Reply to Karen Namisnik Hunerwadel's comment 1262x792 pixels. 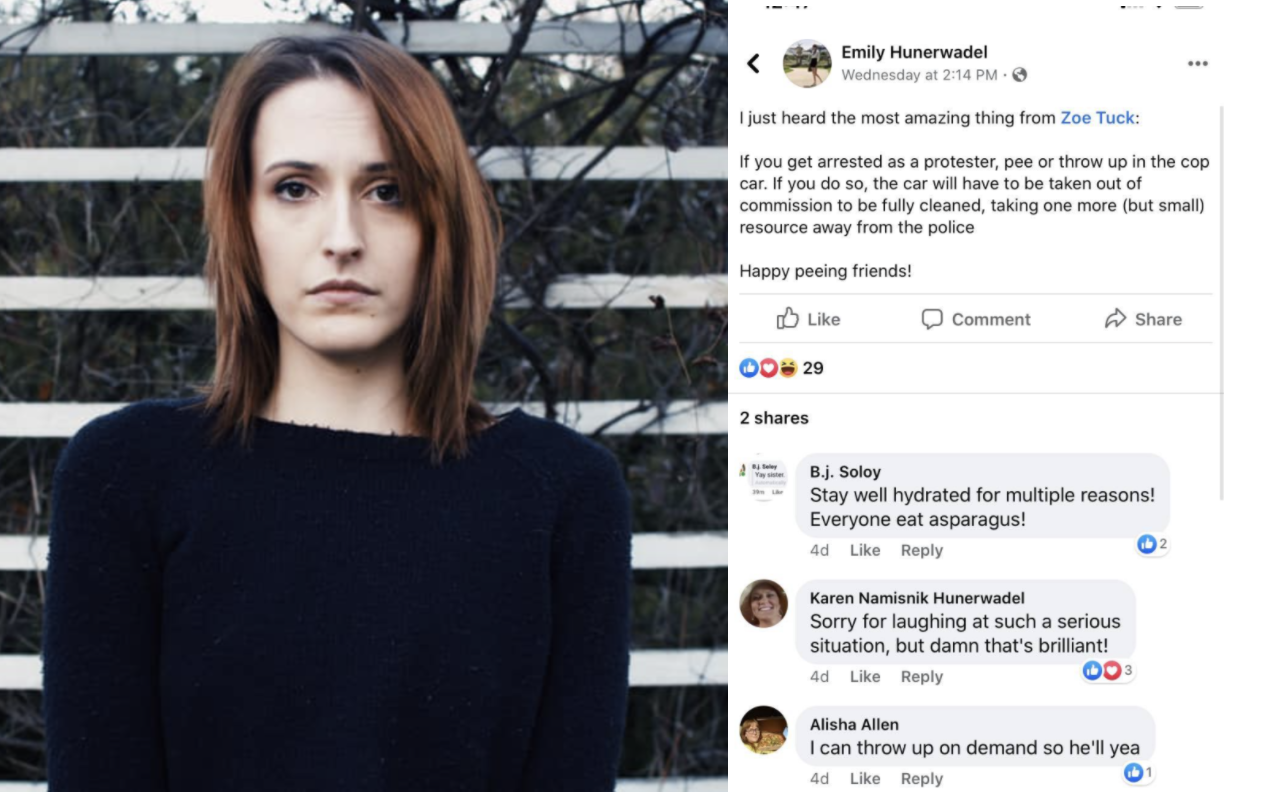(x=921, y=677)
